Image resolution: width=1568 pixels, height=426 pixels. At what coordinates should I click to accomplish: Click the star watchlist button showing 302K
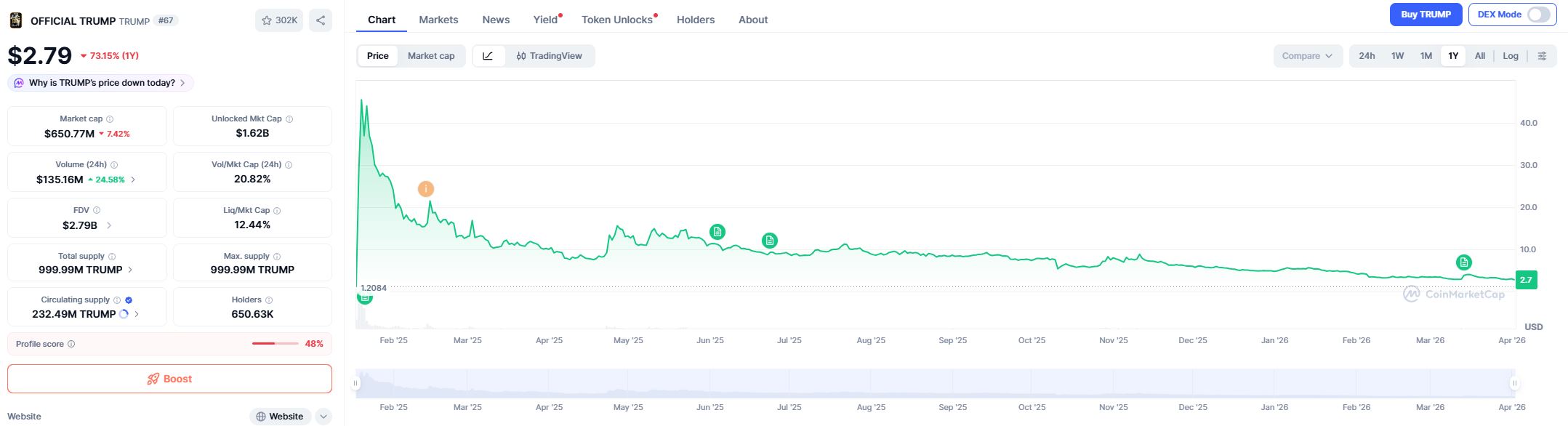(279, 20)
